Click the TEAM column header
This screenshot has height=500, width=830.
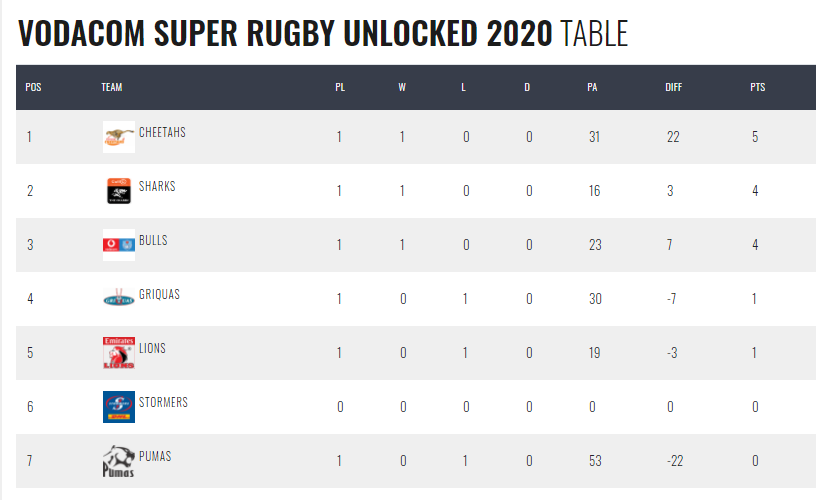pyautogui.click(x=111, y=87)
